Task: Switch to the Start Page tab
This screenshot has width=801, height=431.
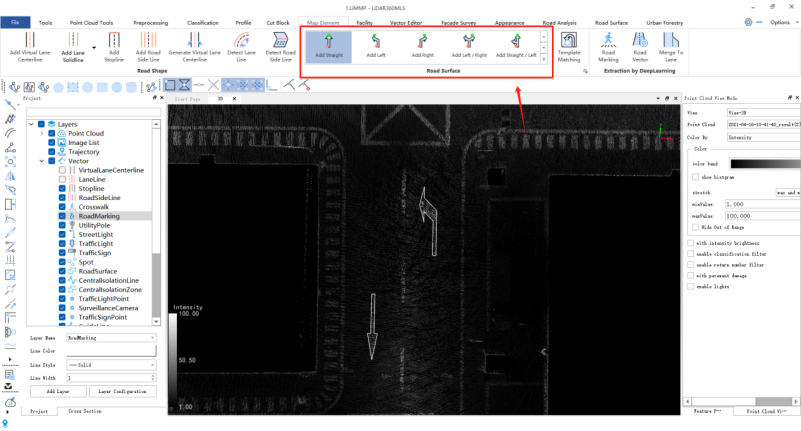Action: click(187, 99)
